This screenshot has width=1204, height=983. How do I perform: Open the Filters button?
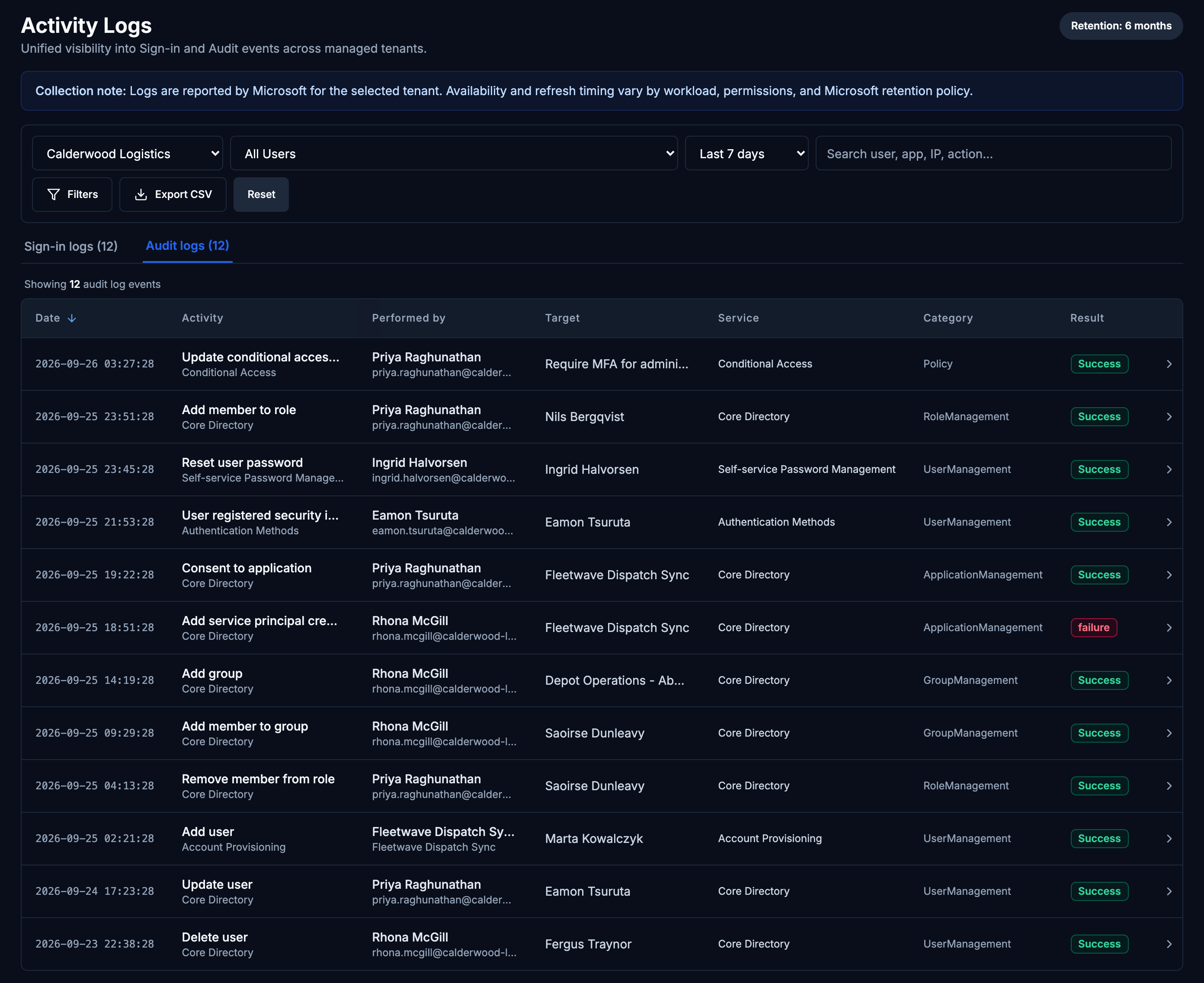72,194
